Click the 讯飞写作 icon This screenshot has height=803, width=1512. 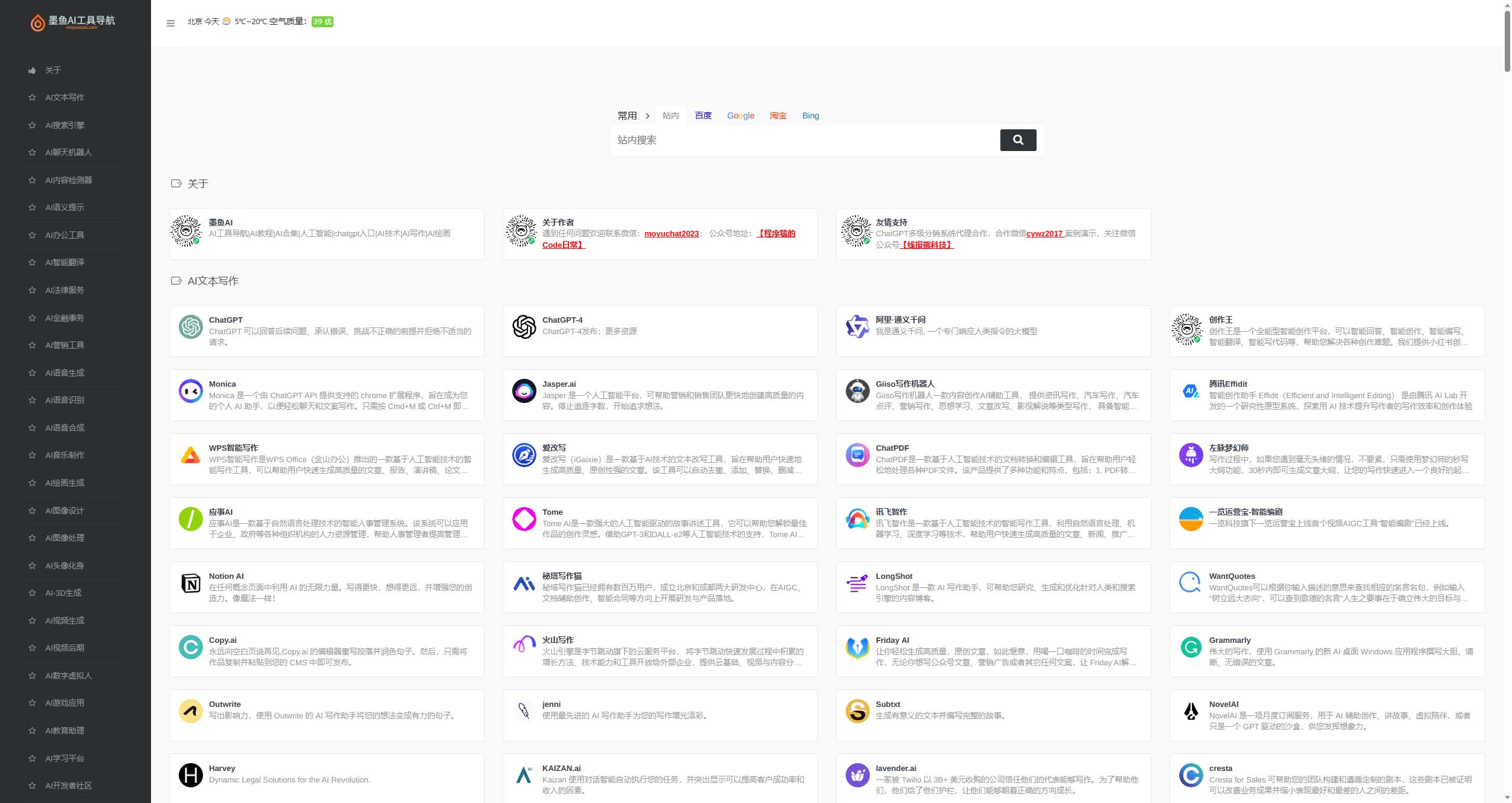click(x=856, y=520)
